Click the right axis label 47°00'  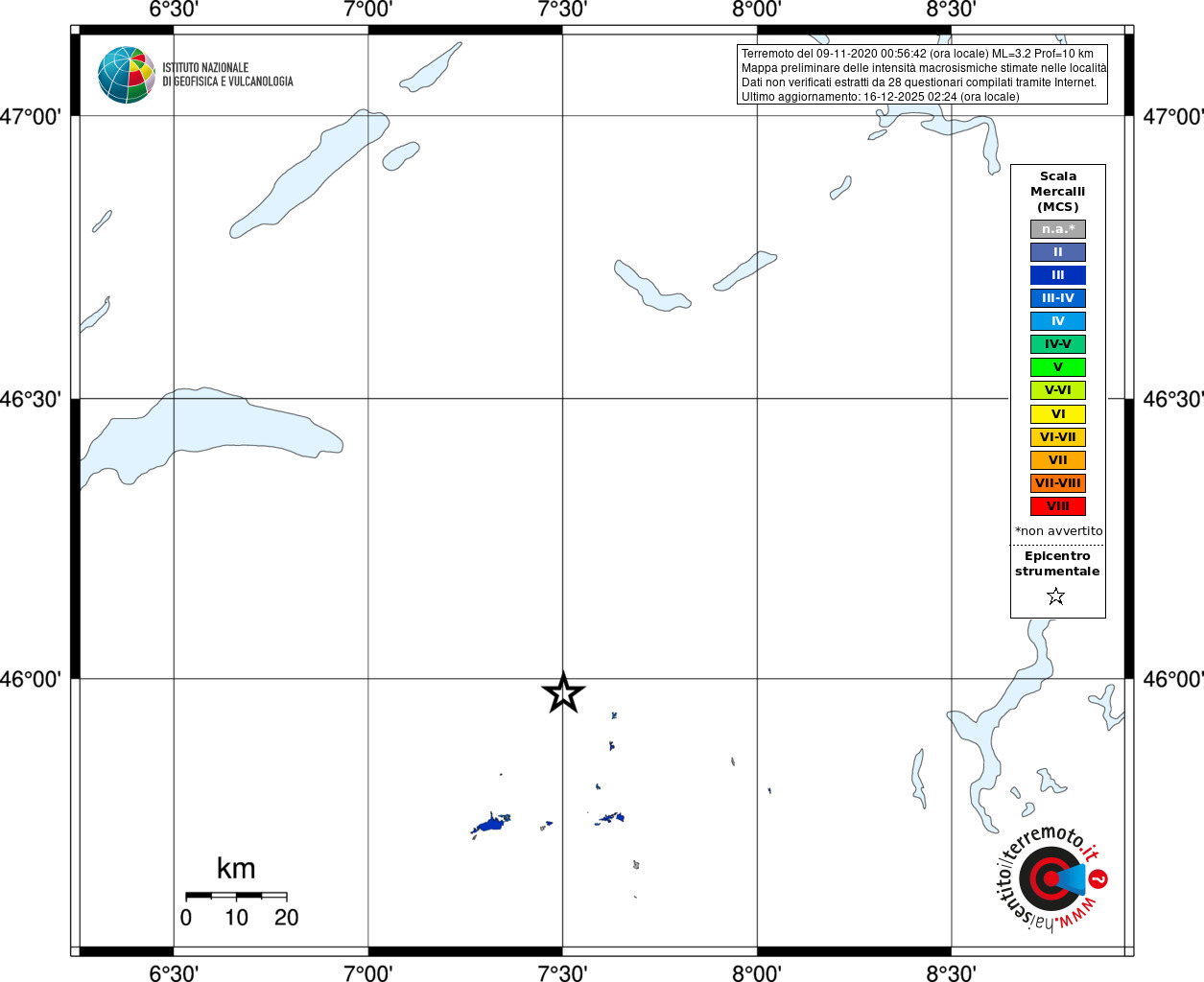pyautogui.click(x=1173, y=117)
